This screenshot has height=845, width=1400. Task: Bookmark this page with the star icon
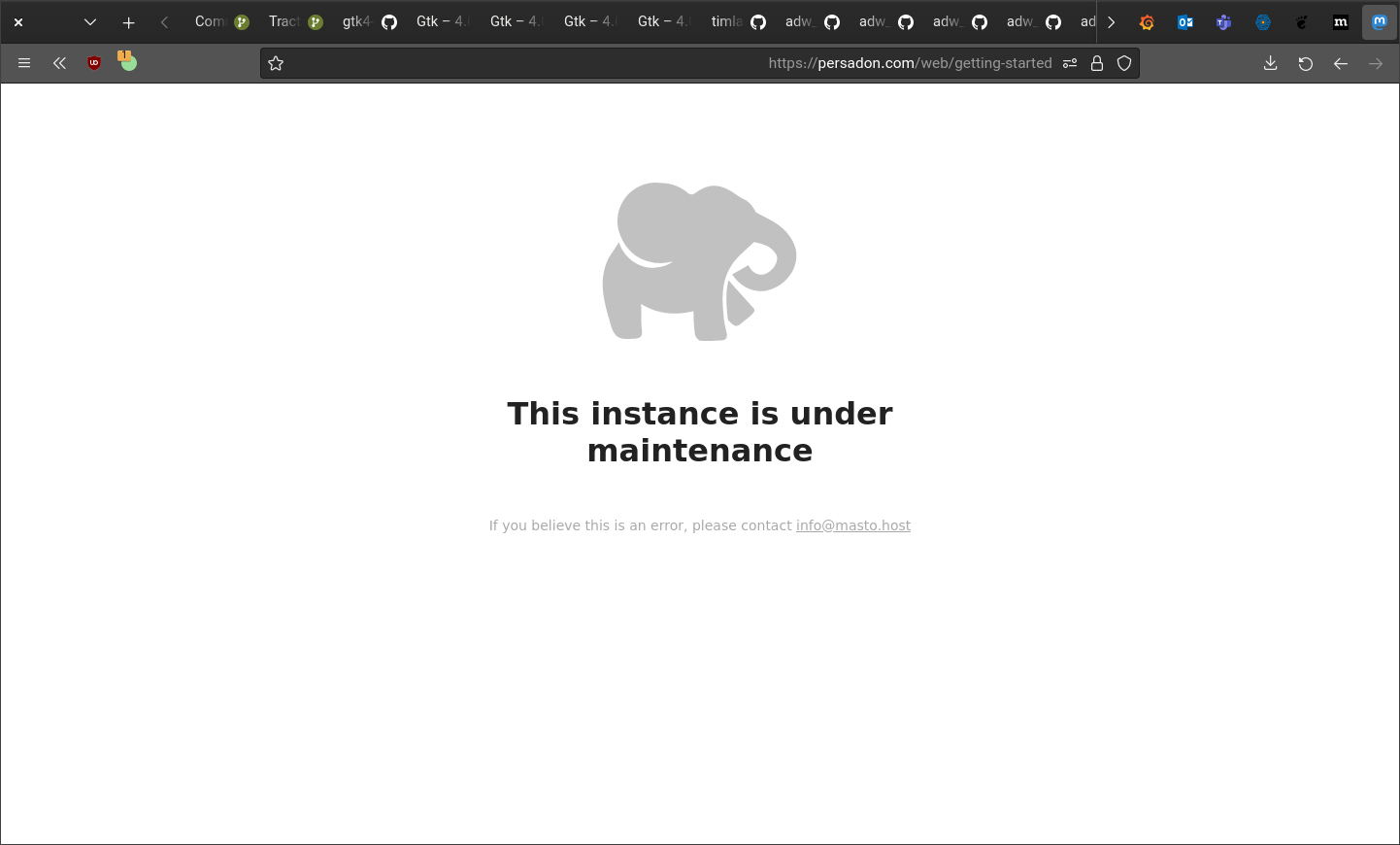click(276, 63)
